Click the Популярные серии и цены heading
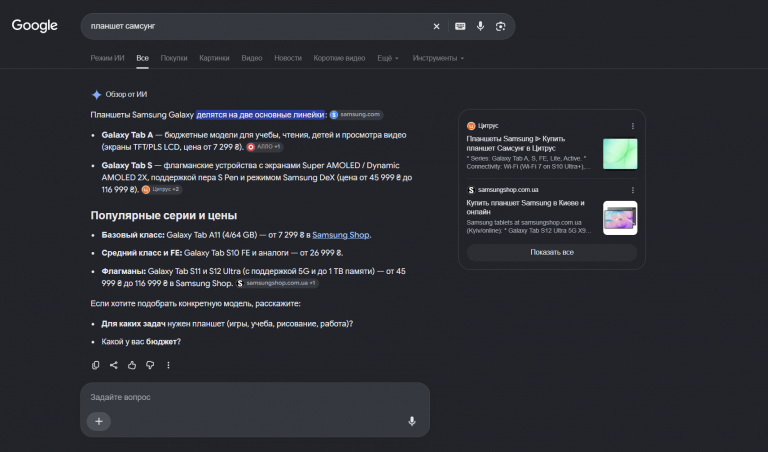Viewport: 768px width, 452px height. tap(164, 215)
